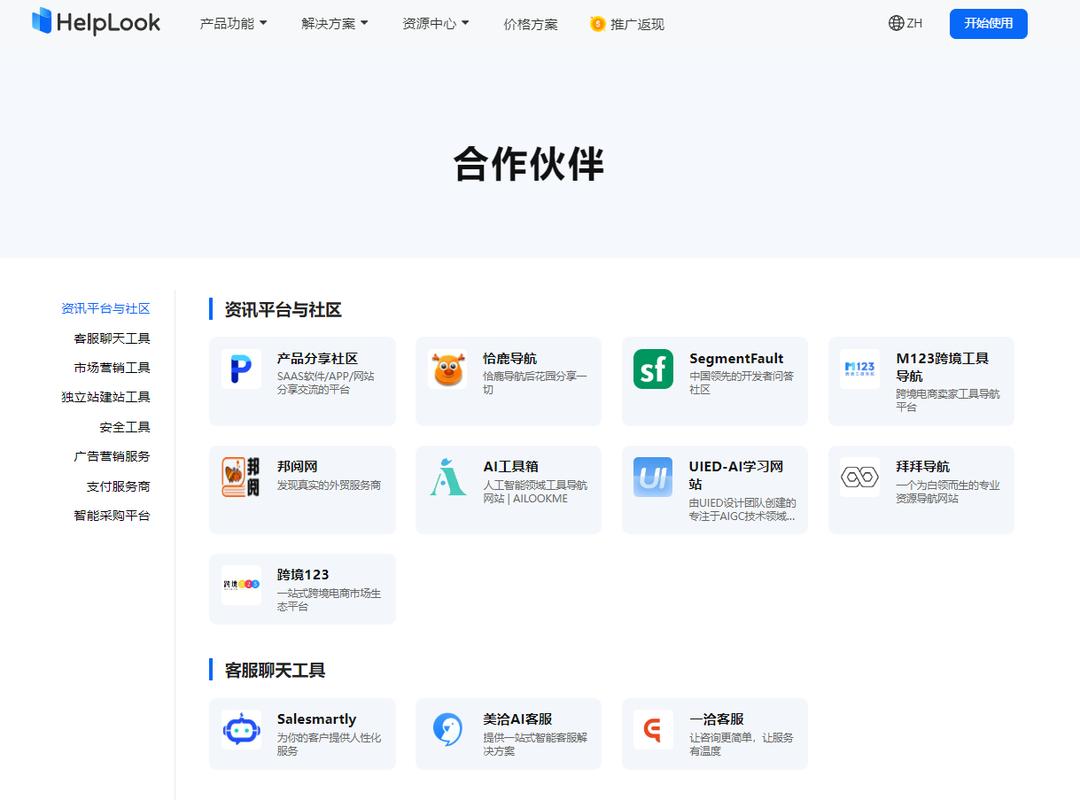Click the 拜拜导航 infinity logo
1080x800 pixels.
(x=860, y=477)
